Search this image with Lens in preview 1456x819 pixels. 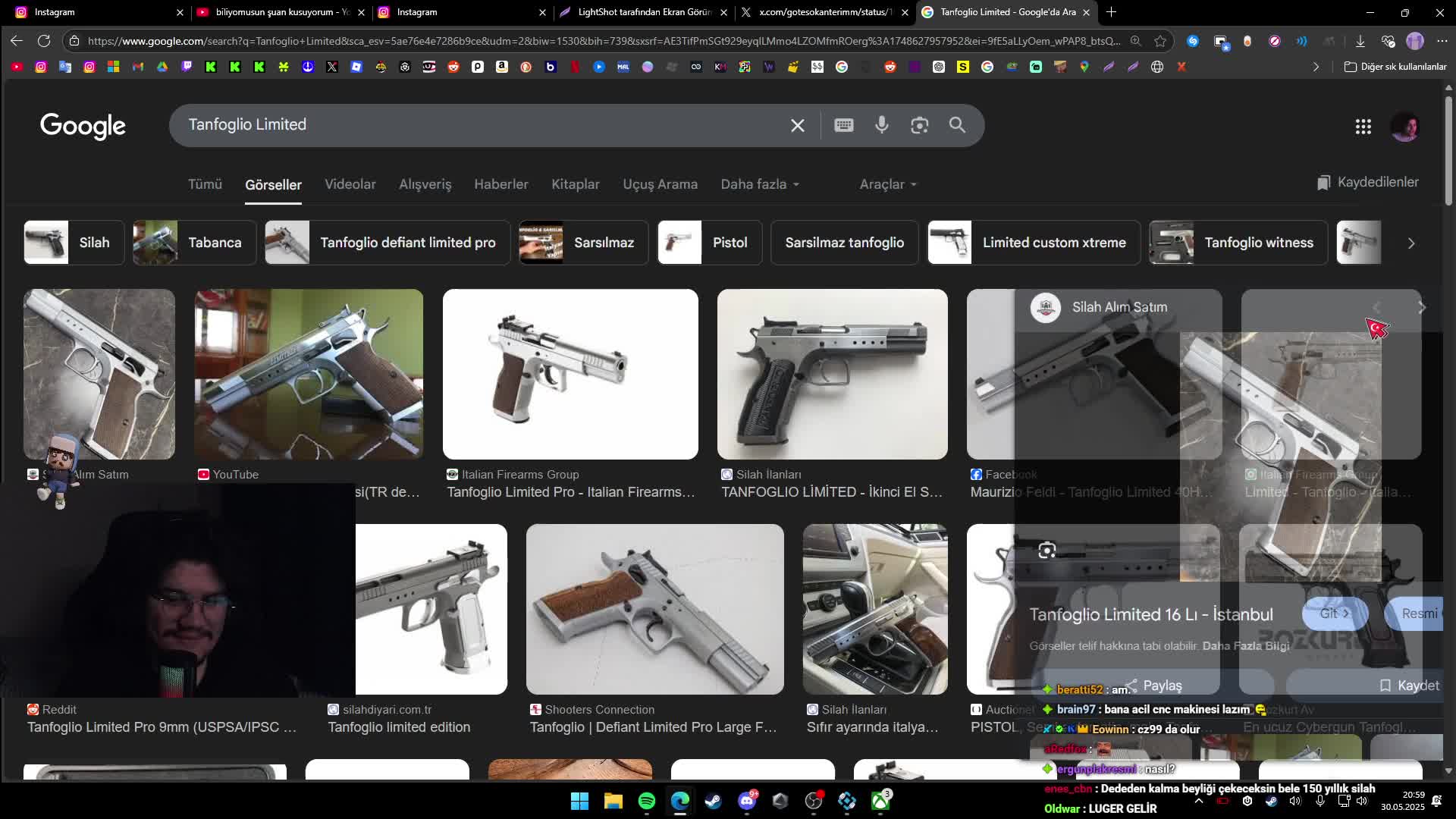click(1046, 551)
